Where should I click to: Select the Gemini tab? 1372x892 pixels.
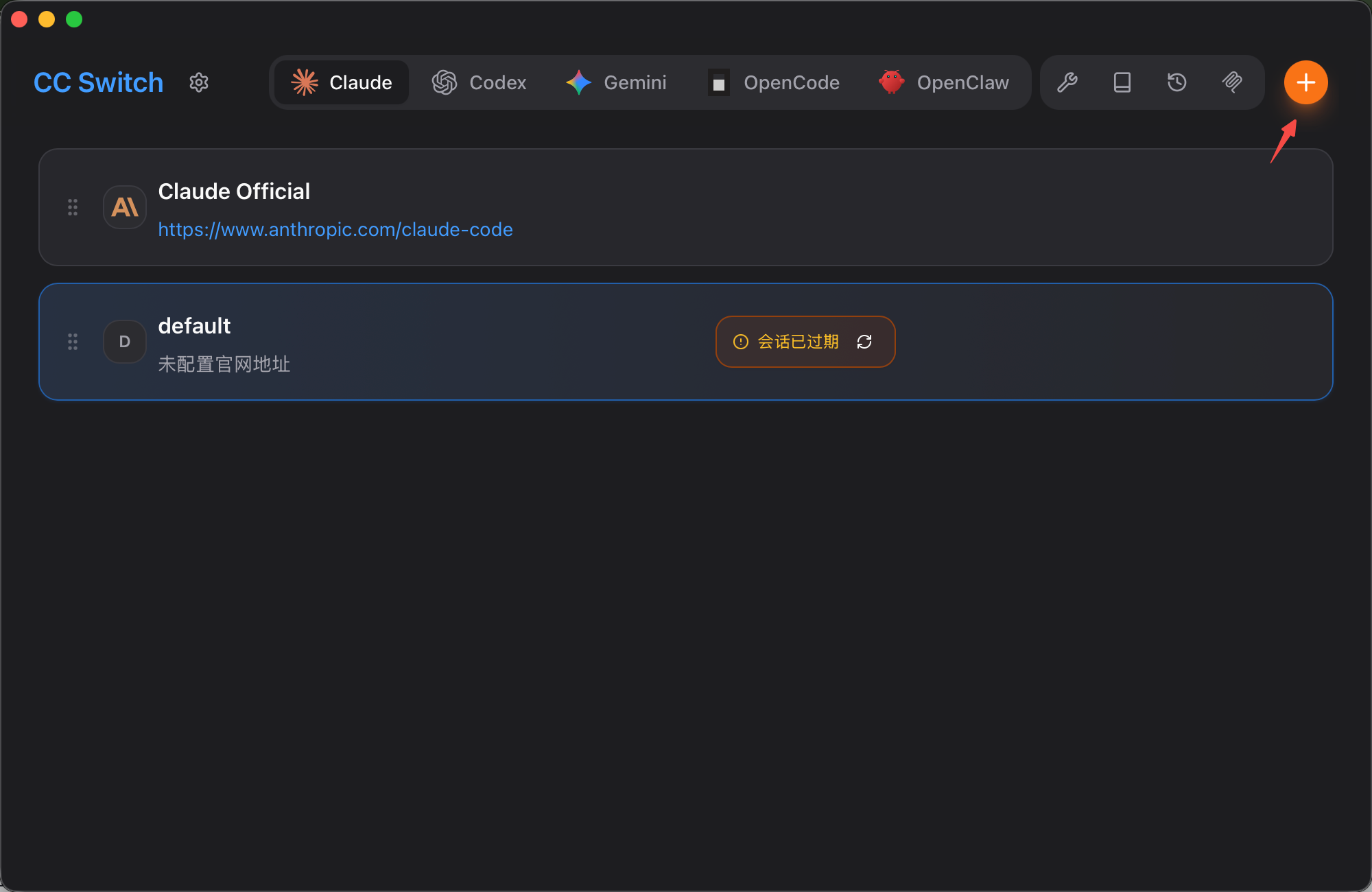point(616,82)
